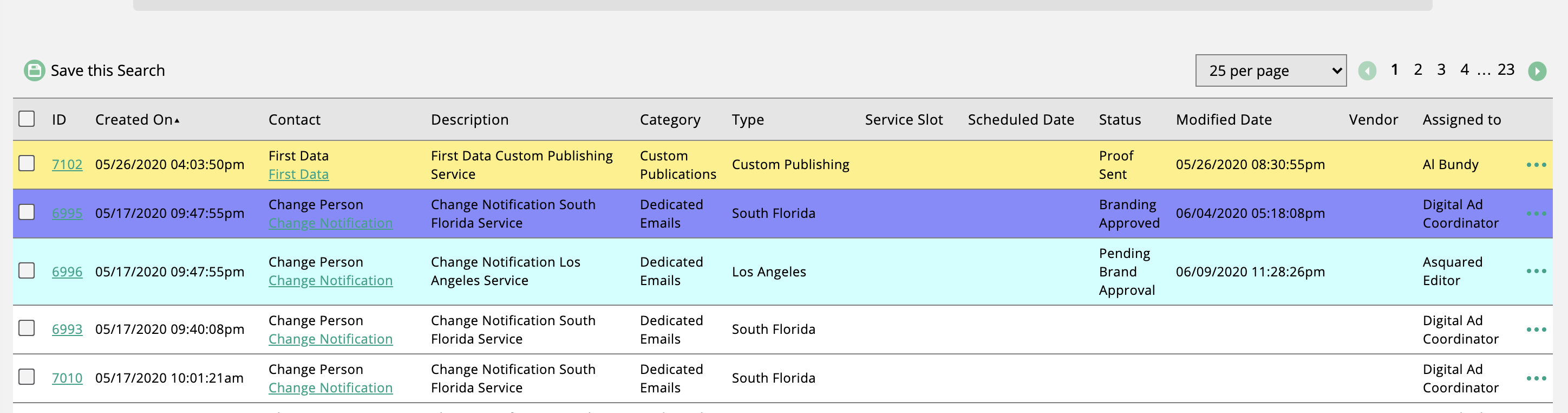Click the Asquared Editor assignee cell

pyautogui.click(x=1452, y=271)
